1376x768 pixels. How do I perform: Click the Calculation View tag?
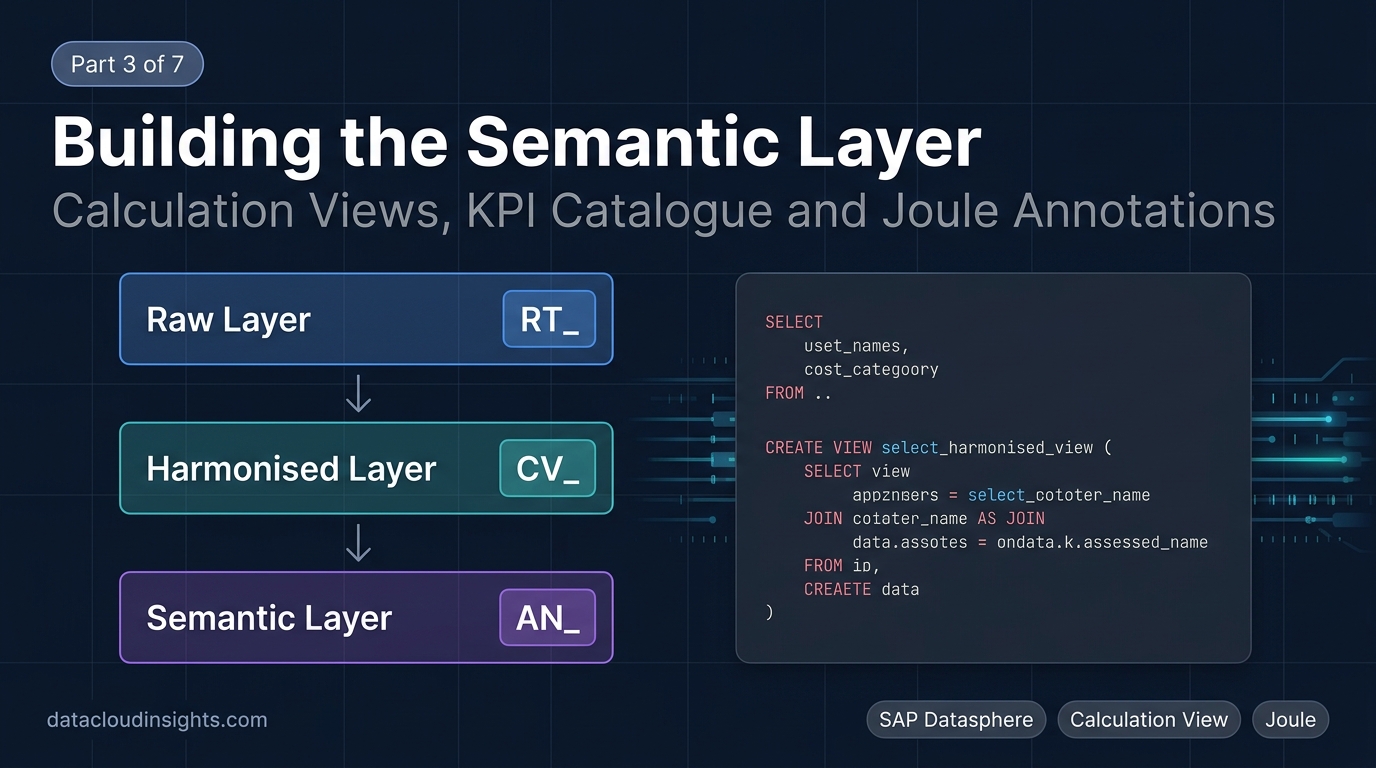pyautogui.click(x=1149, y=720)
